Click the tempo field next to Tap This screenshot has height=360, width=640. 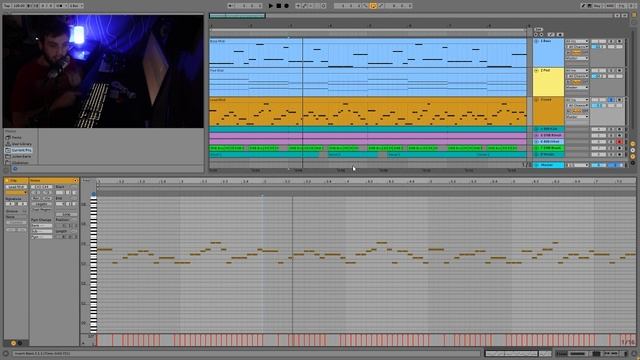click(19, 6)
